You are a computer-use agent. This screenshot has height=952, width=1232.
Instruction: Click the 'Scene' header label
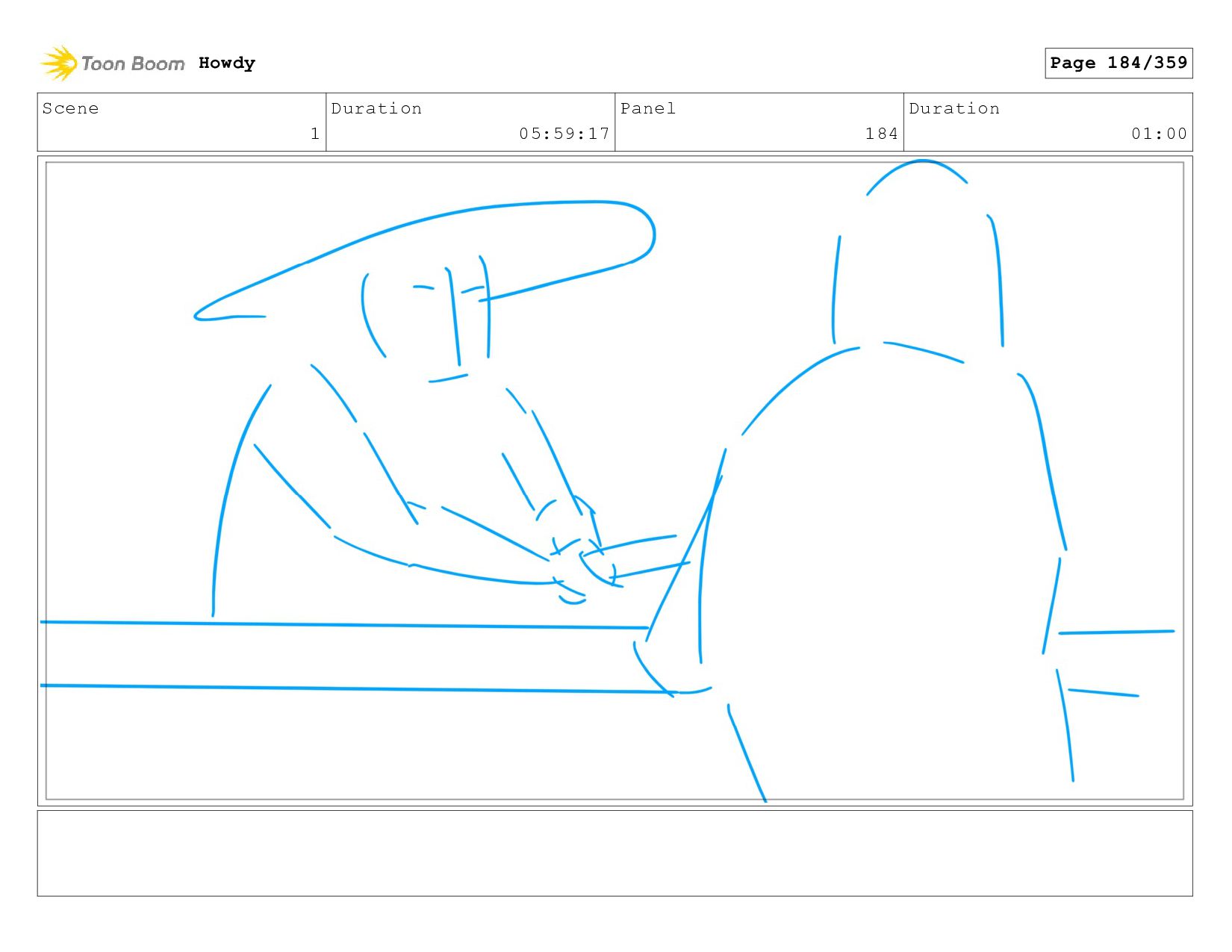pos(71,108)
